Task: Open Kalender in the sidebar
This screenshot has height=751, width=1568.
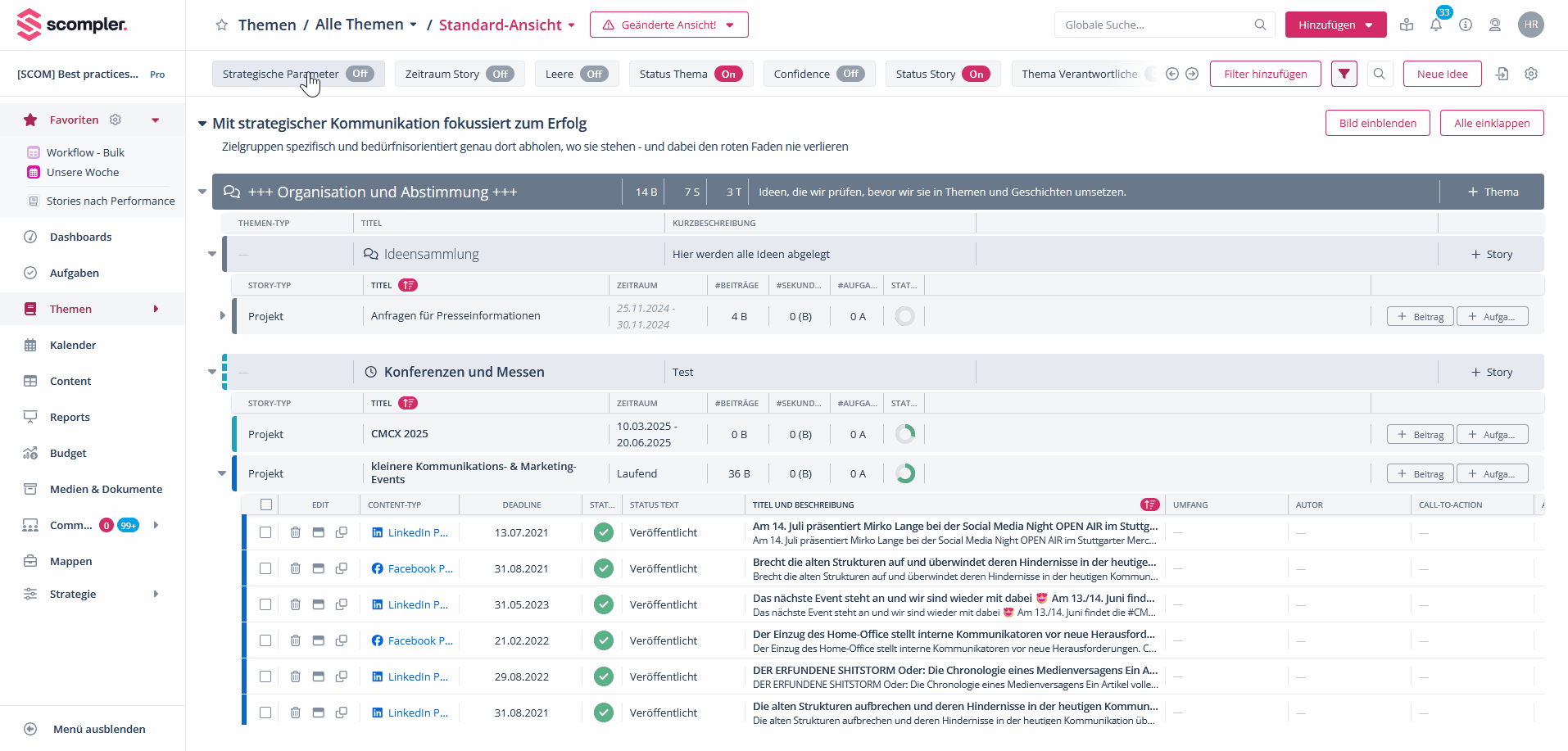Action: click(73, 345)
